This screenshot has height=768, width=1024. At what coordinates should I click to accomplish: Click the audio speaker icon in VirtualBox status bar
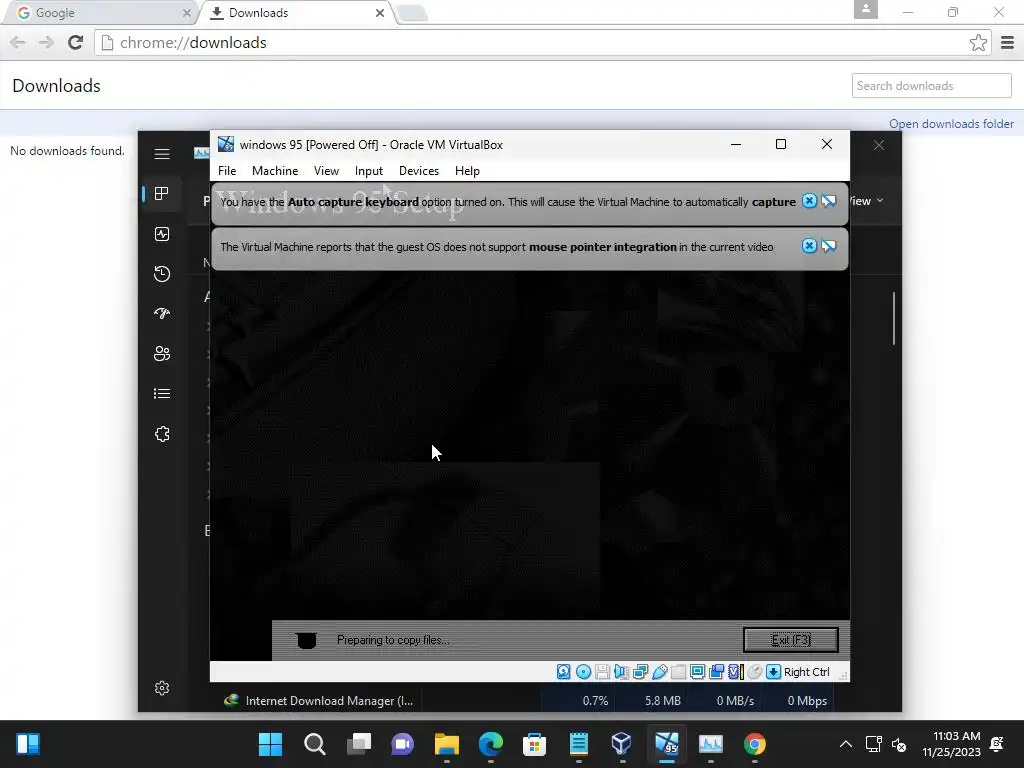621,671
